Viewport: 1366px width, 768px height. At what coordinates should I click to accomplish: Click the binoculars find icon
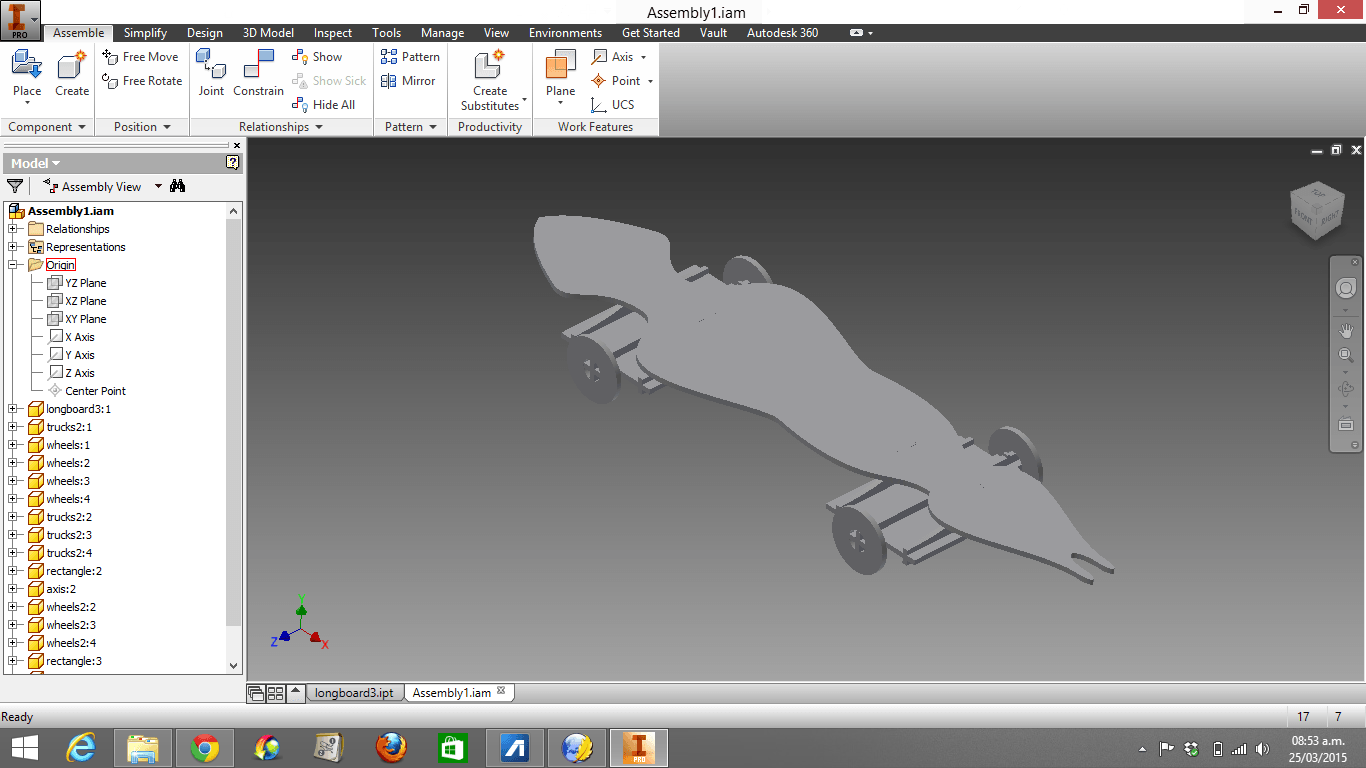tap(178, 186)
